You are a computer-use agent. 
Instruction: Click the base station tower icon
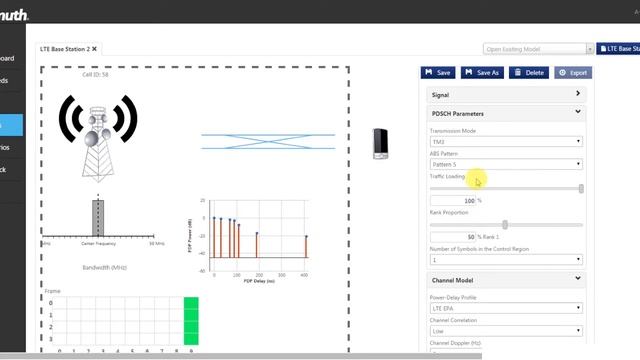98,138
